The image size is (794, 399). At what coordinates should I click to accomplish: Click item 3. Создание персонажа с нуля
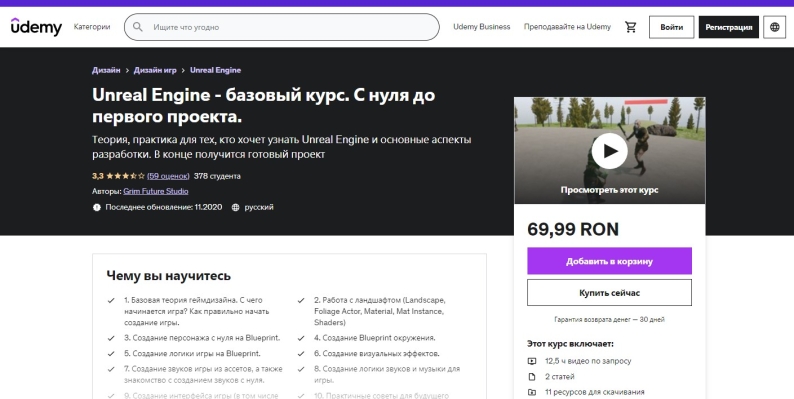point(202,338)
